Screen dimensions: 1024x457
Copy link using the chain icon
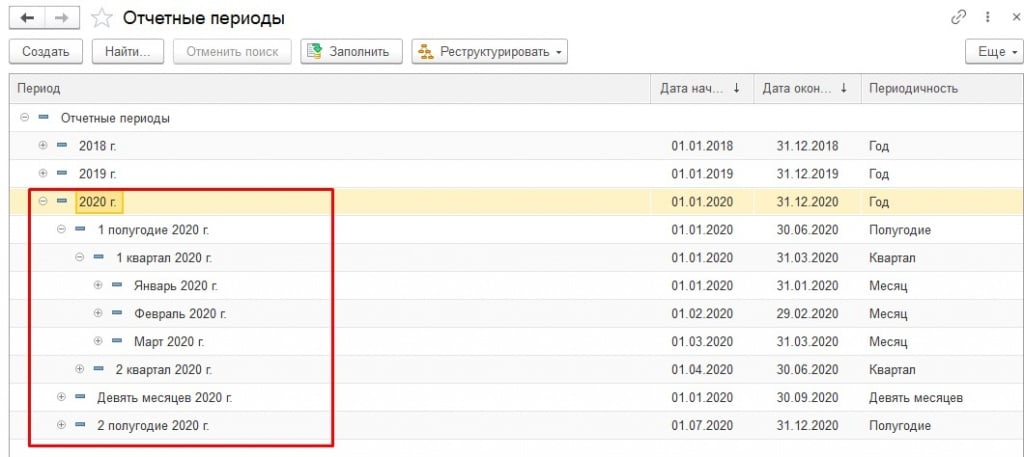point(957,18)
